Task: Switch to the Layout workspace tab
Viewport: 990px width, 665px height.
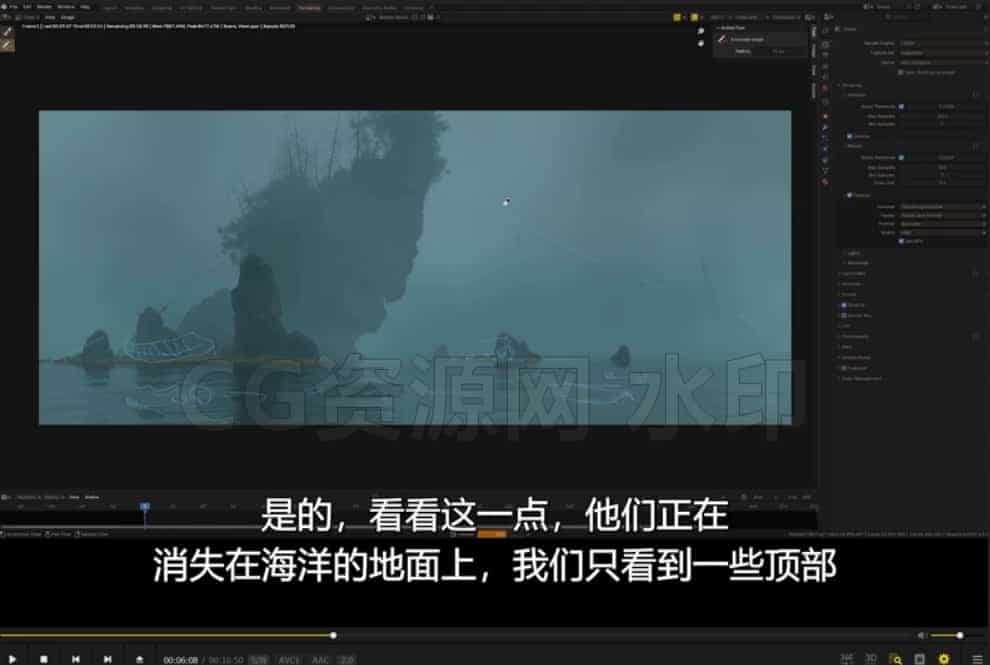Action: click(x=109, y=8)
